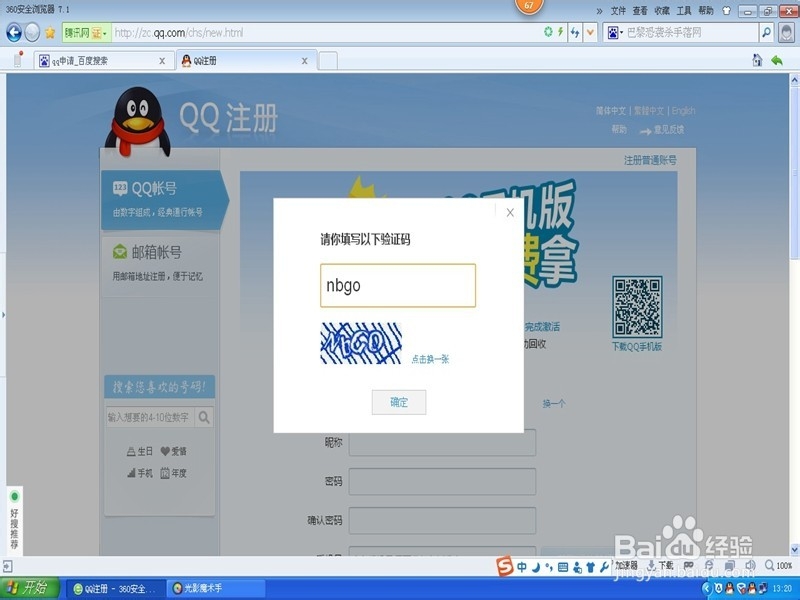Click the number search input field
The image size is (800, 600).
(x=150, y=417)
